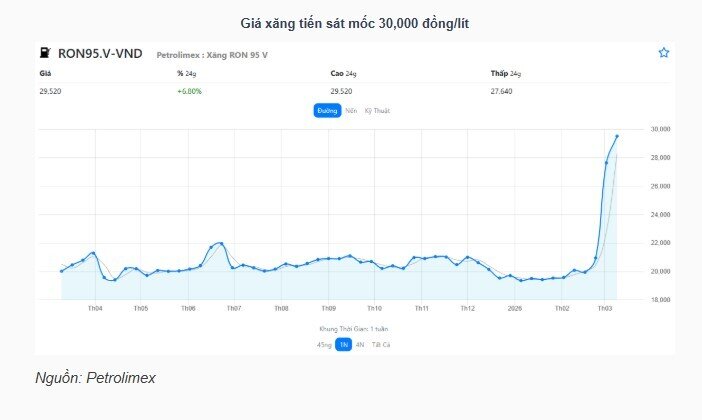The width and height of the screenshot is (702, 420).
Task: Click the Th06 x-axis label
Action: coord(188,308)
